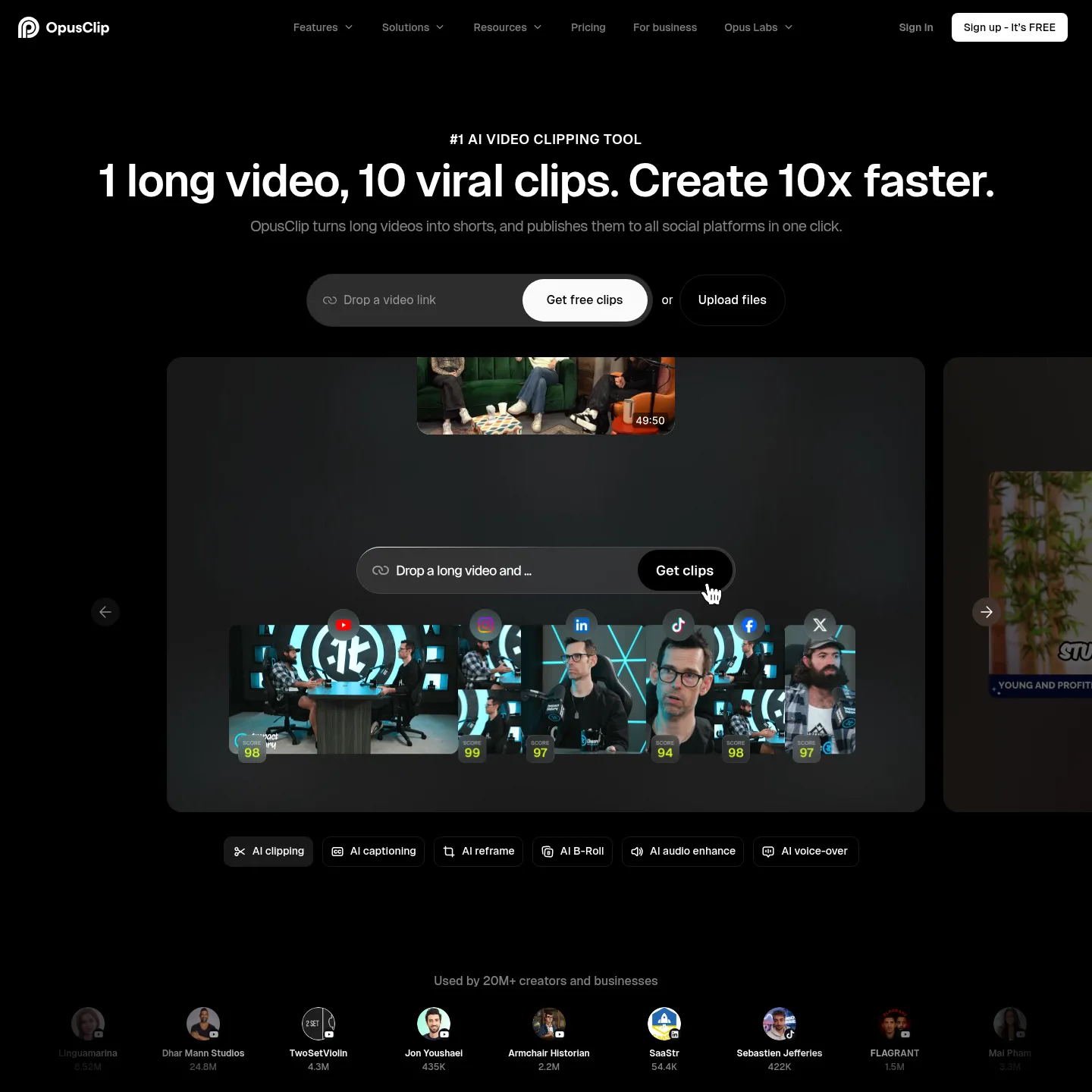
Task: Select the AI audio enhance tab
Action: tap(682, 852)
